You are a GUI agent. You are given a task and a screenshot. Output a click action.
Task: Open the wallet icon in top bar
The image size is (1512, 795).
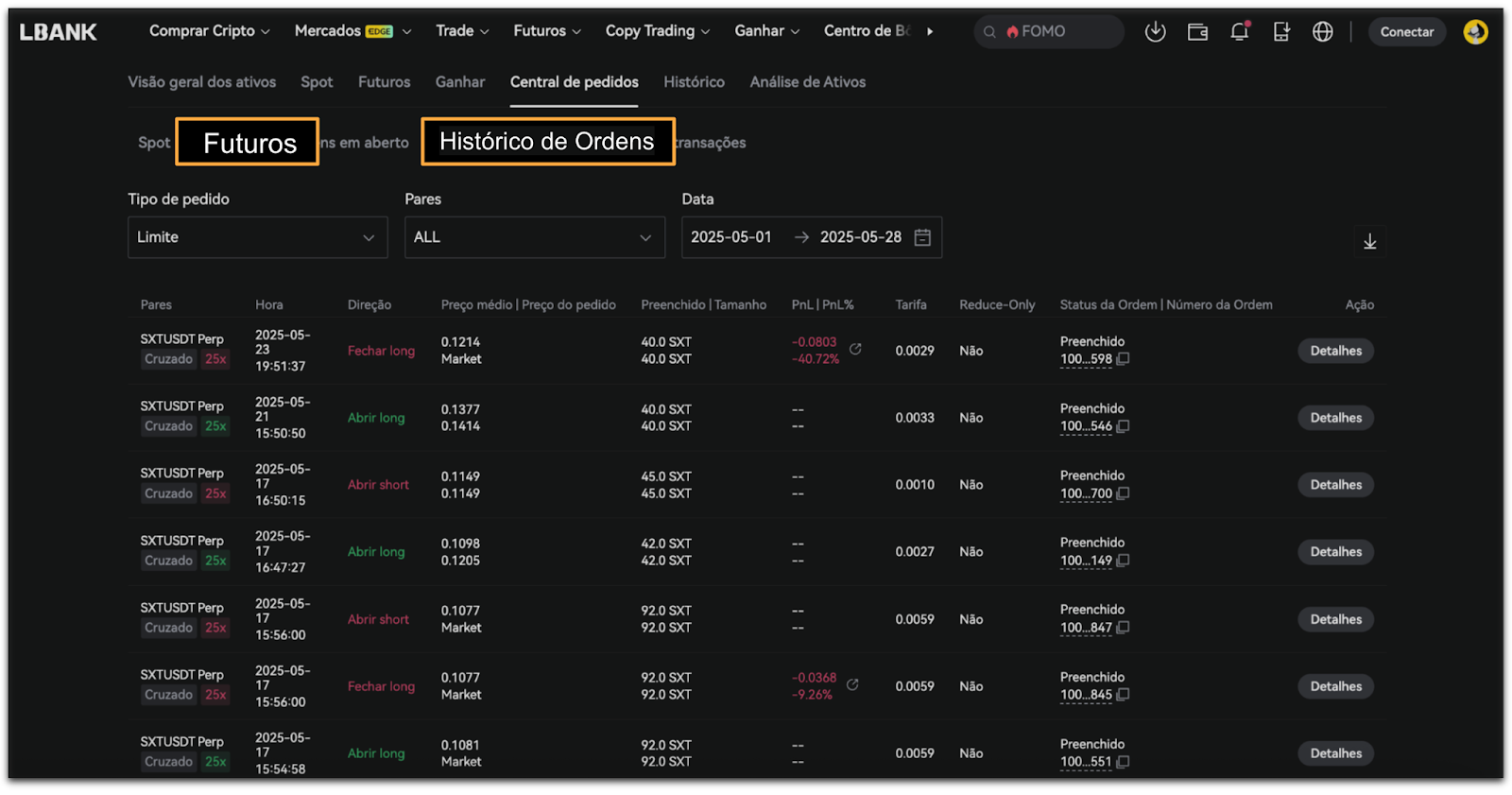coord(1197,32)
